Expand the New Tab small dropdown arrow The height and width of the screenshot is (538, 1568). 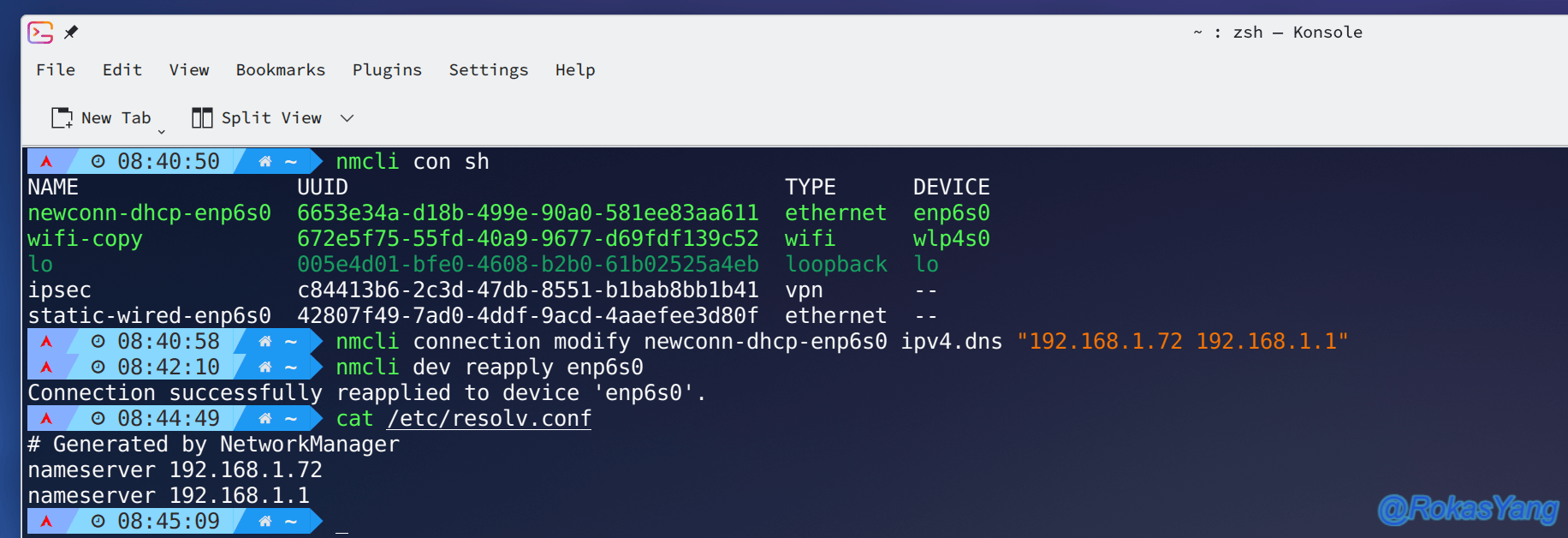(x=161, y=132)
